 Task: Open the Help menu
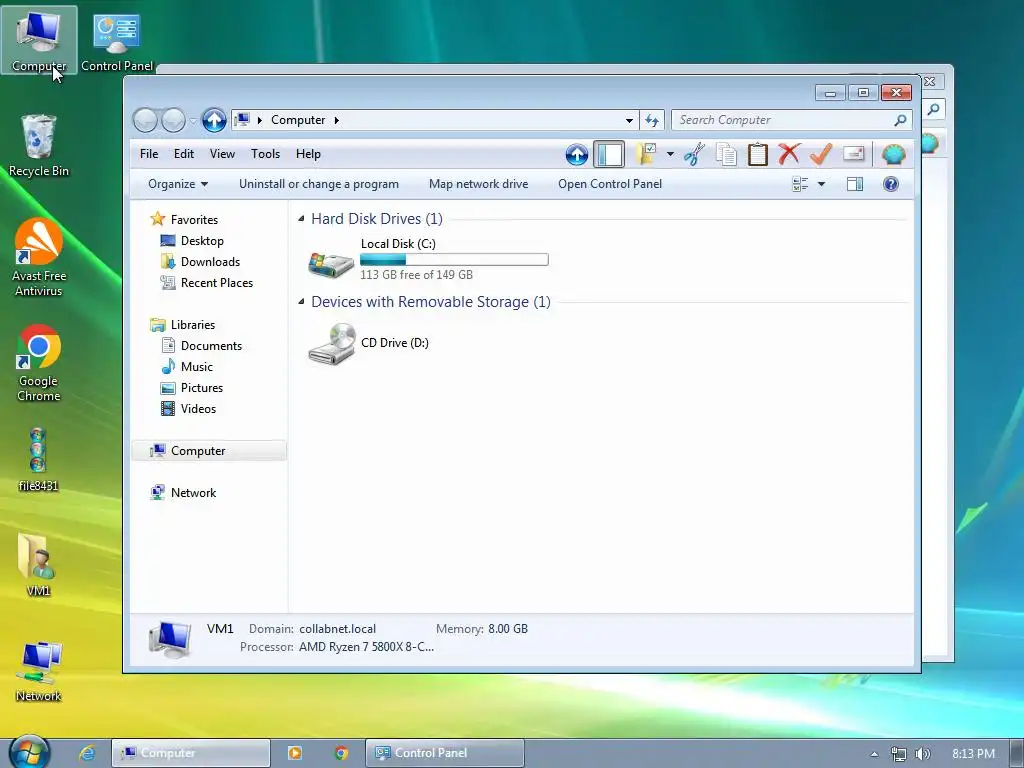click(x=308, y=154)
